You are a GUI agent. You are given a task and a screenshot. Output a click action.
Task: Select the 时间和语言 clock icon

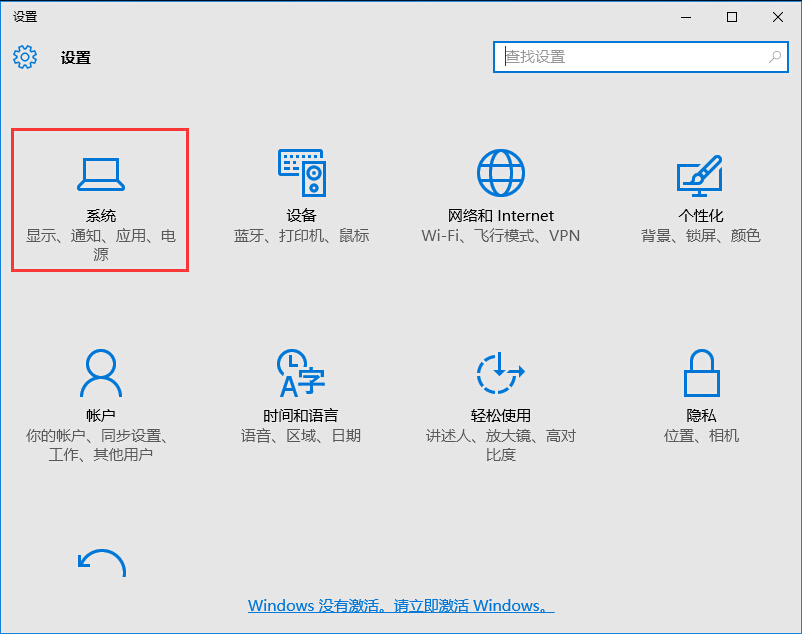pyautogui.click(x=300, y=372)
